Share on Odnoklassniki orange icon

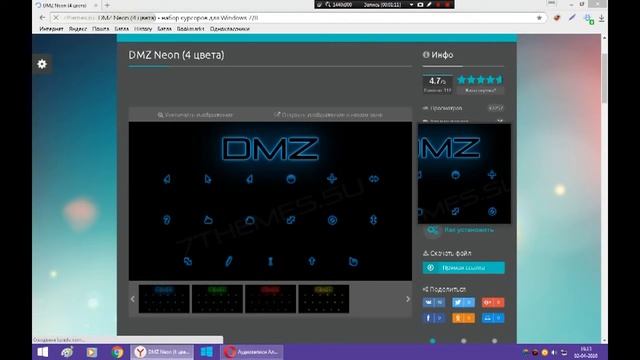click(x=463, y=318)
